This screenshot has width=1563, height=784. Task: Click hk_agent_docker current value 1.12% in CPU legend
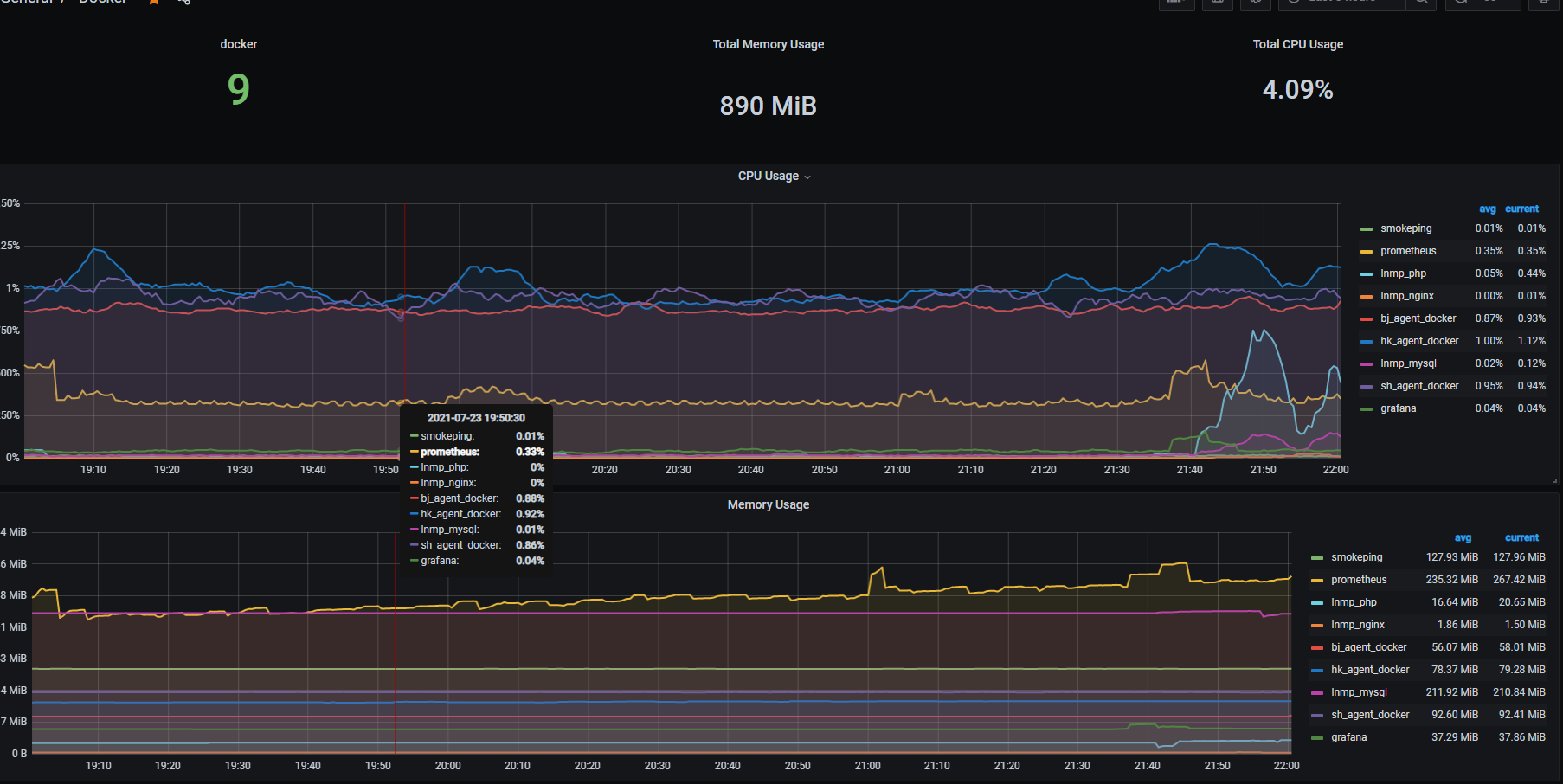(1531, 341)
